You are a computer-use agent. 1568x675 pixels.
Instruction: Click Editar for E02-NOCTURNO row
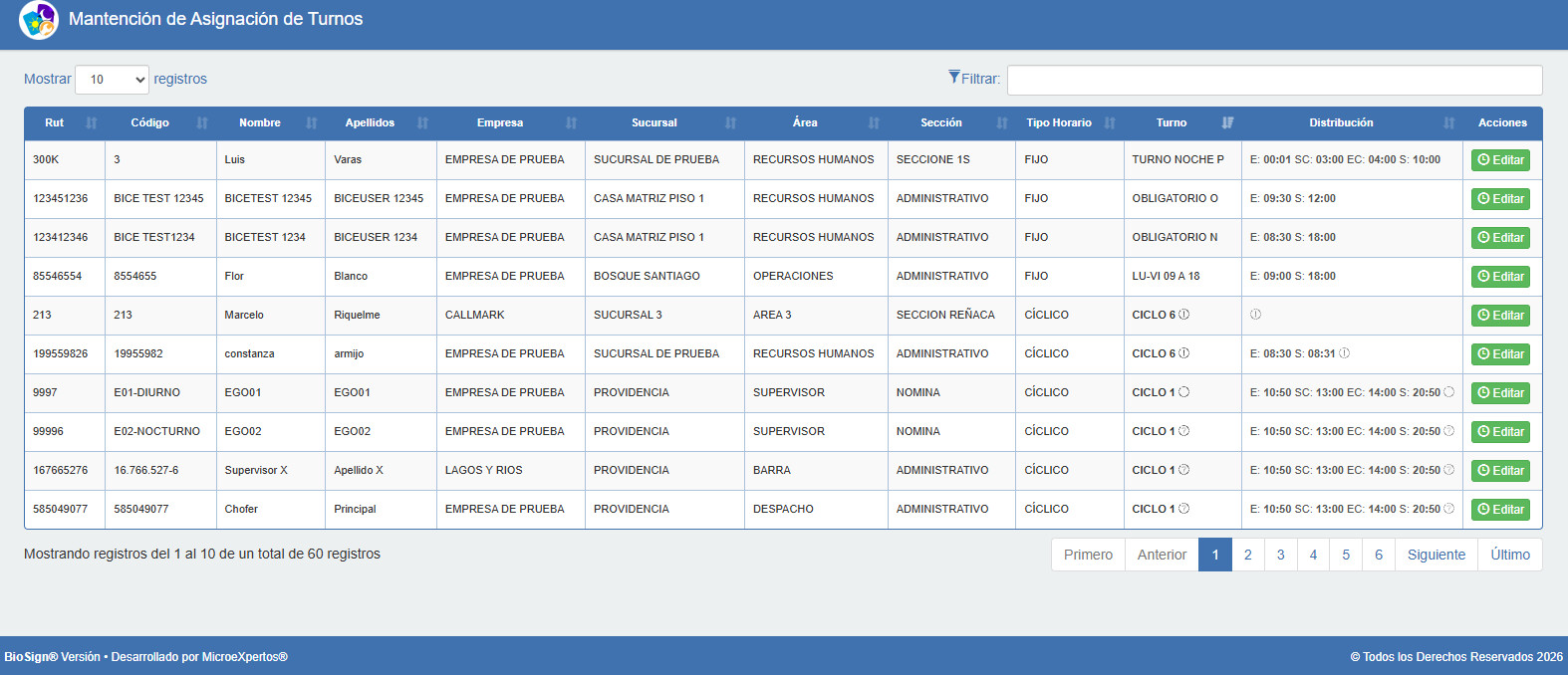tap(1500, 432)
